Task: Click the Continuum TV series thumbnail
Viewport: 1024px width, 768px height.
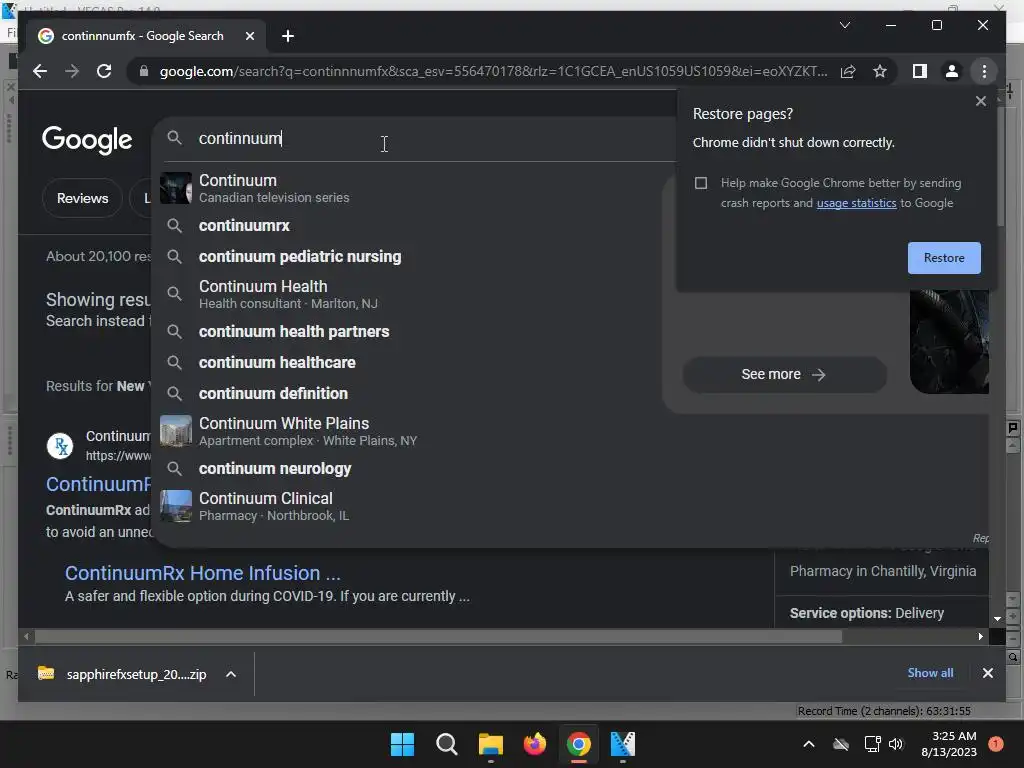Action: pos(176,188)
